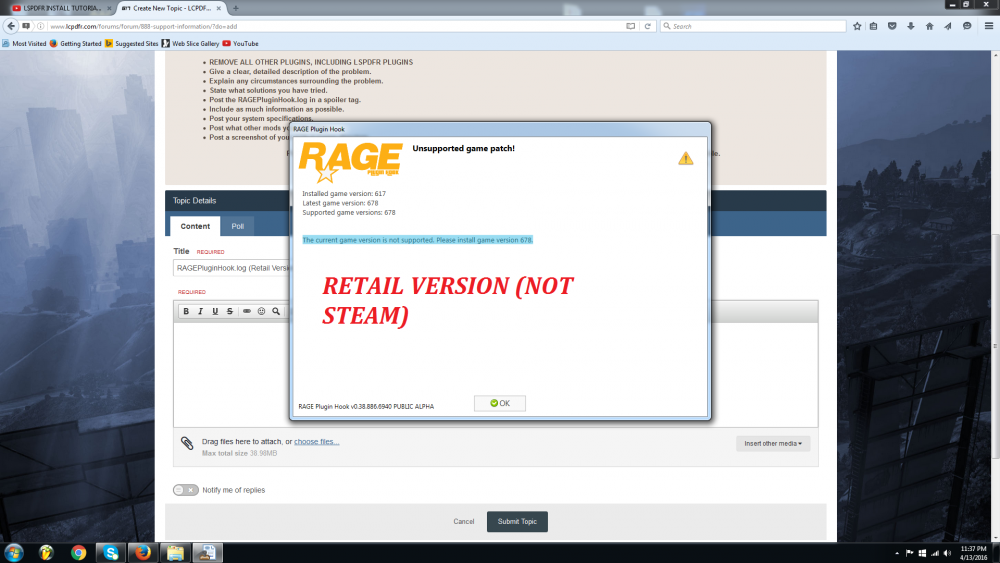The image size is (1000, 563).
Task: Click the magnifier preview icon in editor
Action: [276, 311]
